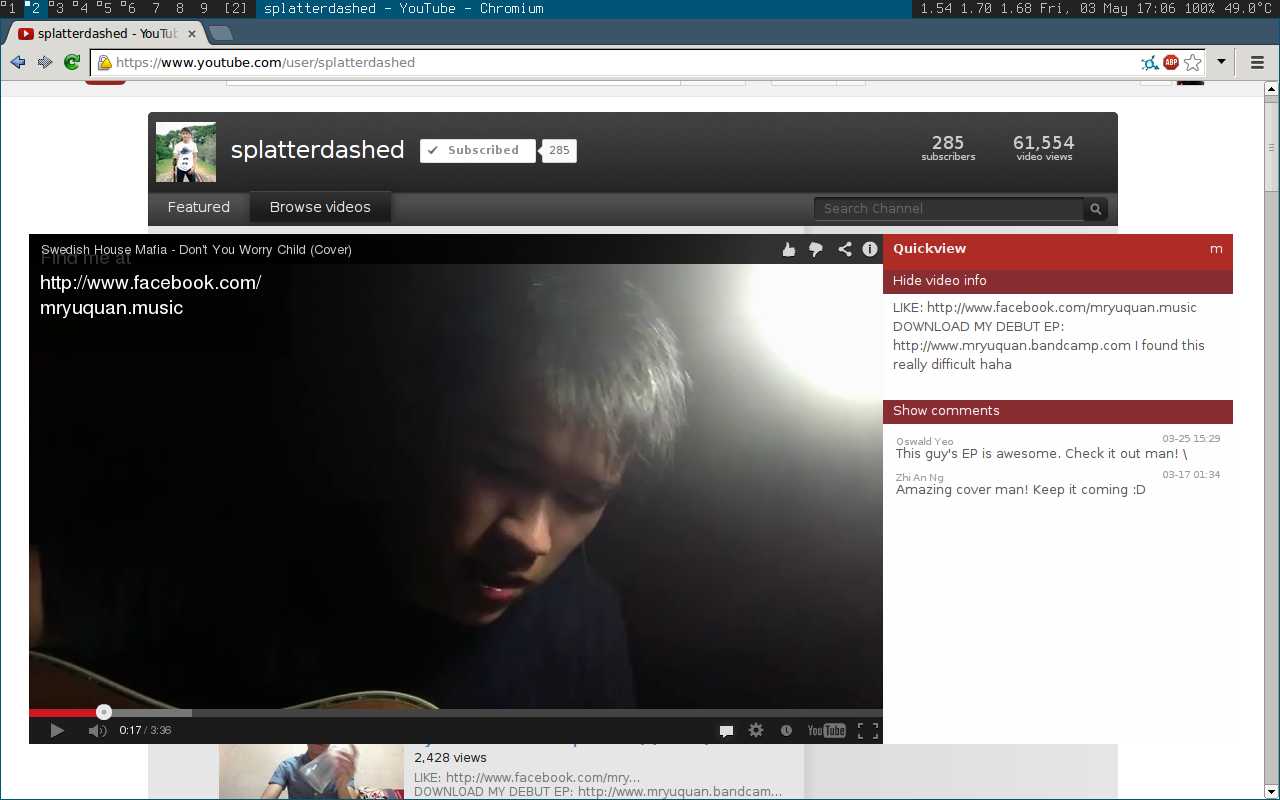Screen dimensions: 1280x800
Task: Toggle fullscreen video mode
Action: (868, 731)
